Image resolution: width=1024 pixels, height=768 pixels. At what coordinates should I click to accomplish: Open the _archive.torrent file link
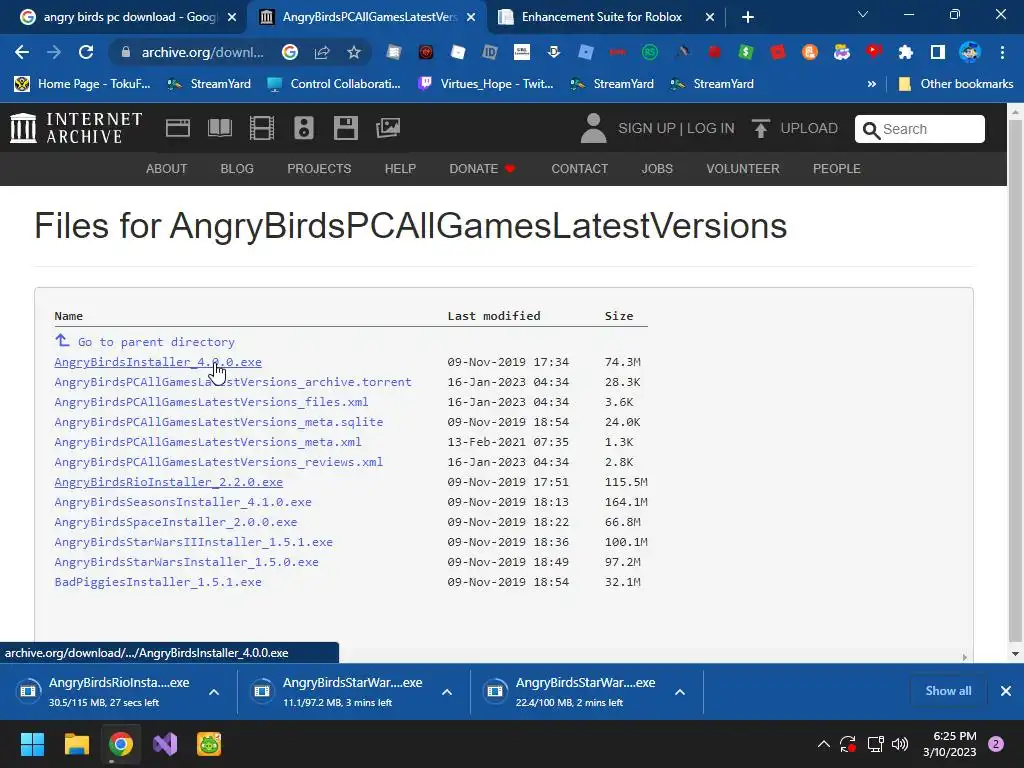pyautogui.click(x=233, y=382)
